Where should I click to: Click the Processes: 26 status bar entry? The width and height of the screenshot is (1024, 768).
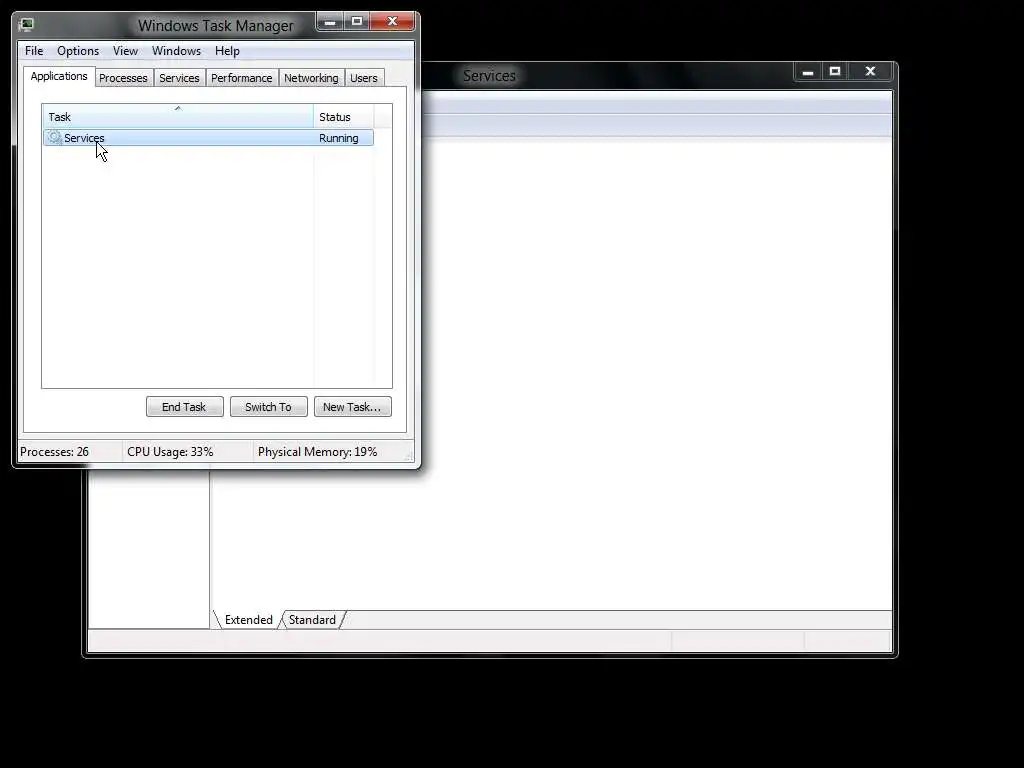55,452
